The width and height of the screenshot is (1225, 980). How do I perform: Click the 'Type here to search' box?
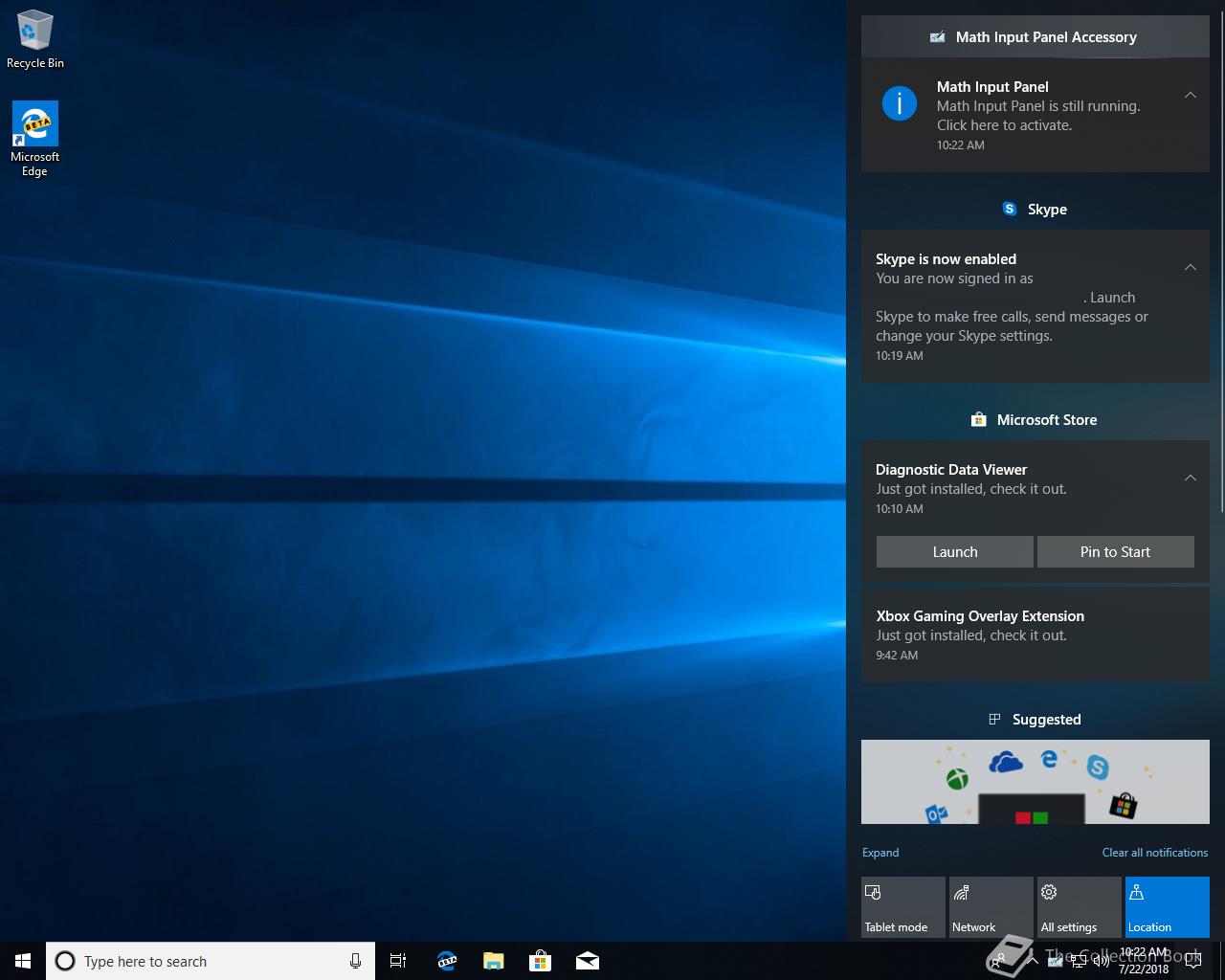[212, 961]
